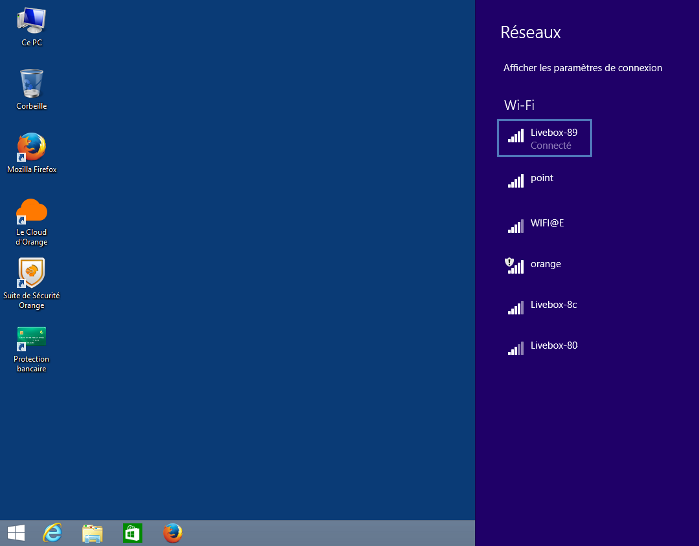Select the unsecured orange Wi-Fi network
Screen dimensions: 699x546
pyautogui.click(x=545, y=264)
